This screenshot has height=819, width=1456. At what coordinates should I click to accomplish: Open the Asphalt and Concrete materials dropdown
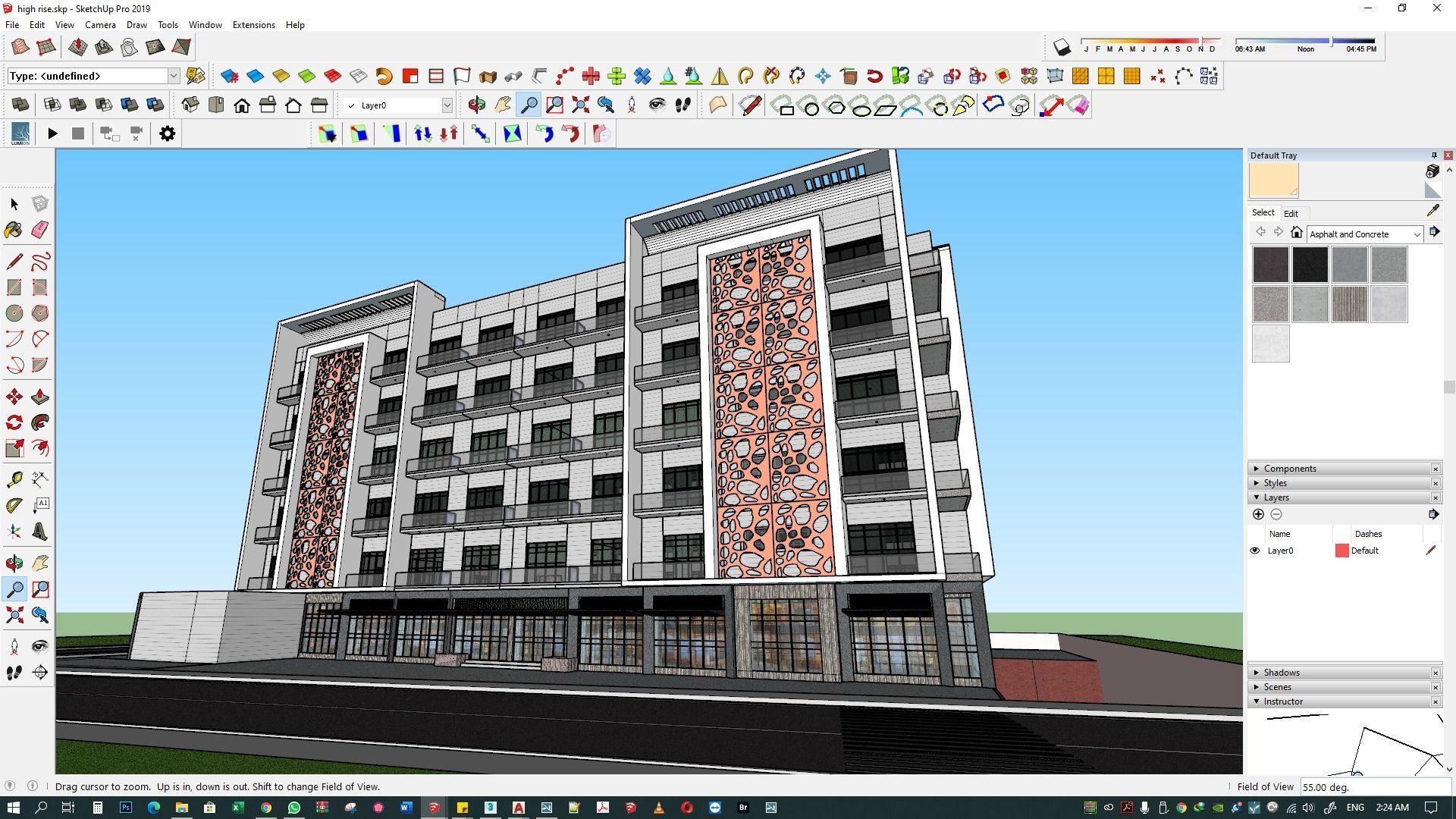tap(1416, 234)
